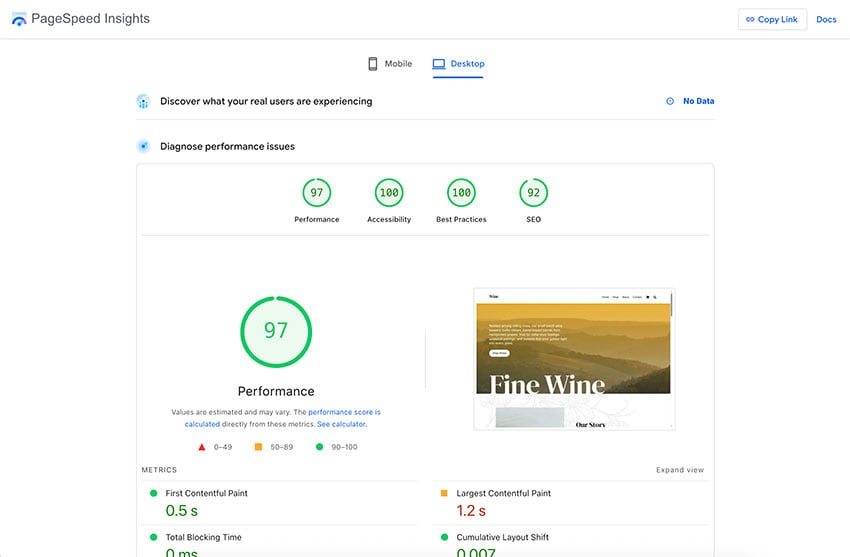
Task: Click the link icon in Copy Link
Action: 750,19
